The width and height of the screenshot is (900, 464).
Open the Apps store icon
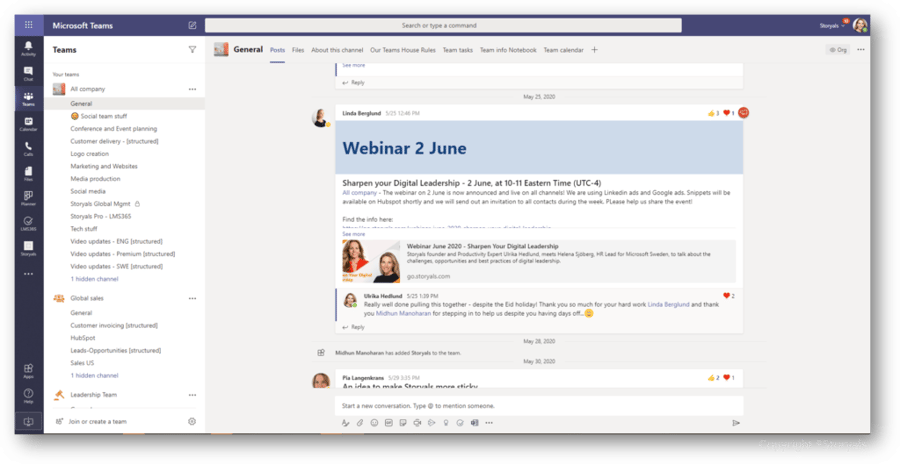28,370
